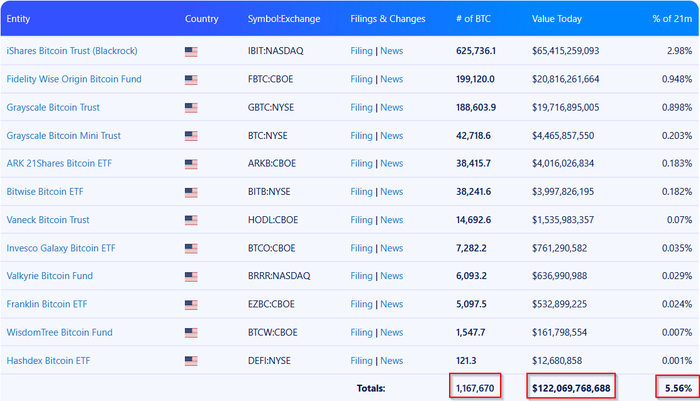This screenshot has height=401, width=700.
Task: Click US flag in Hashdex Bitcoin ETF row
Action: coord(191,360)
